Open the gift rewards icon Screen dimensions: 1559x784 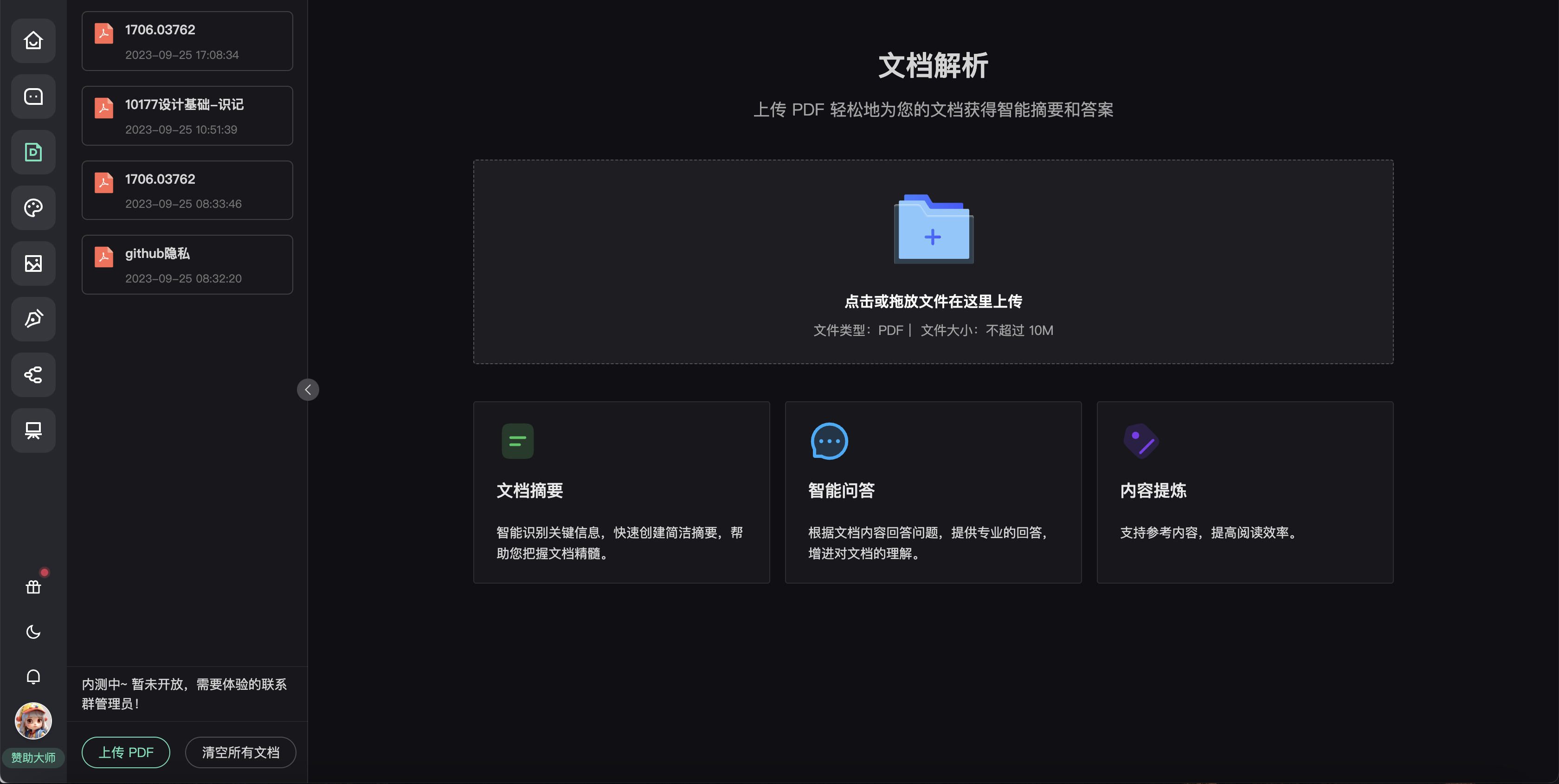33,587
